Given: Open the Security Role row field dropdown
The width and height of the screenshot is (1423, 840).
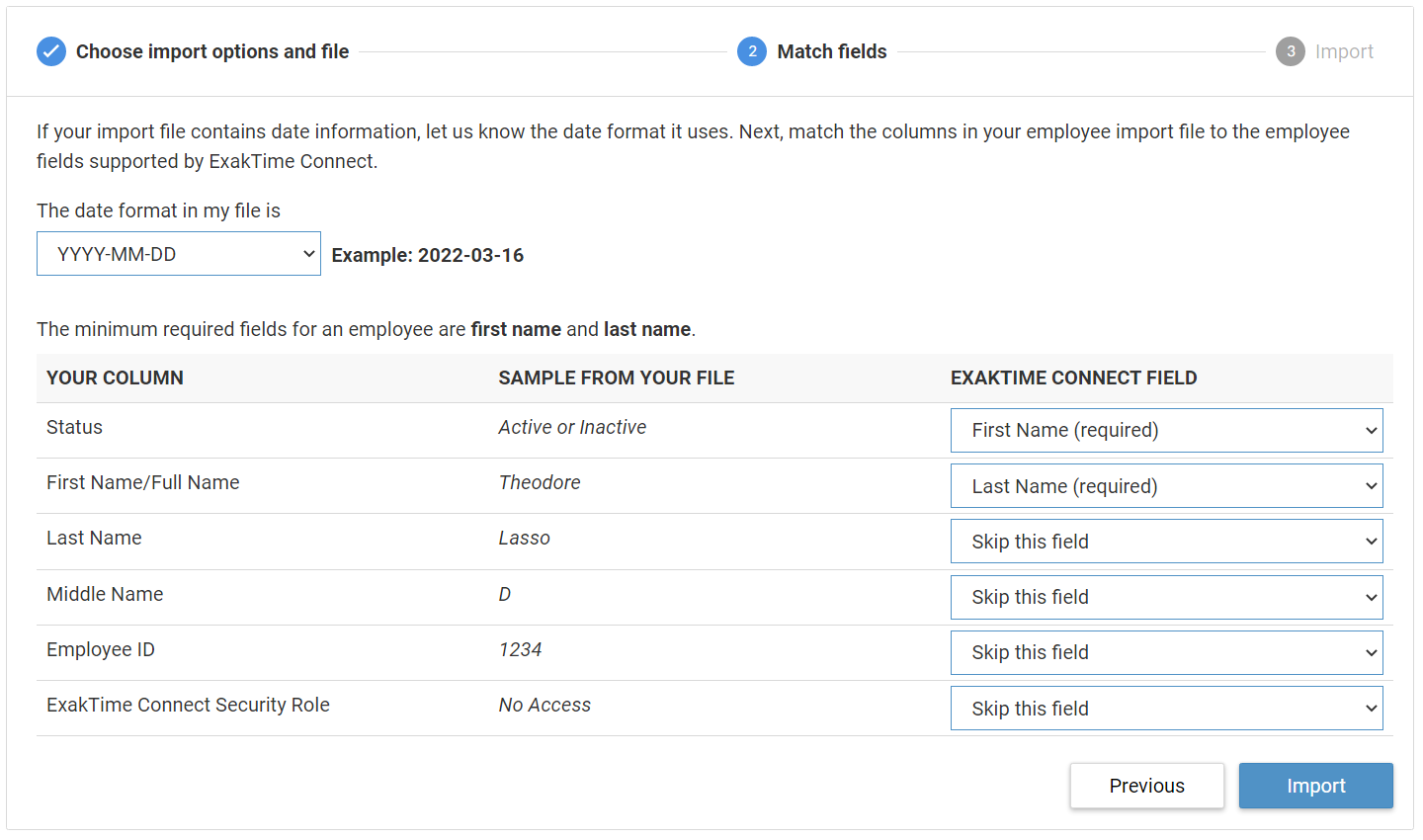Looking at the screenshot, I should pos(1166,709).
